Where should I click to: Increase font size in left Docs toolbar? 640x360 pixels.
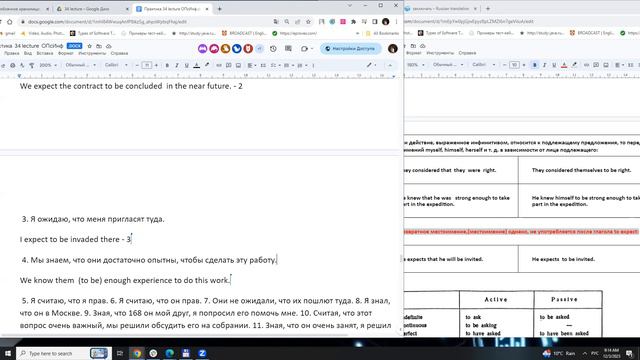(x=156, y=65)
